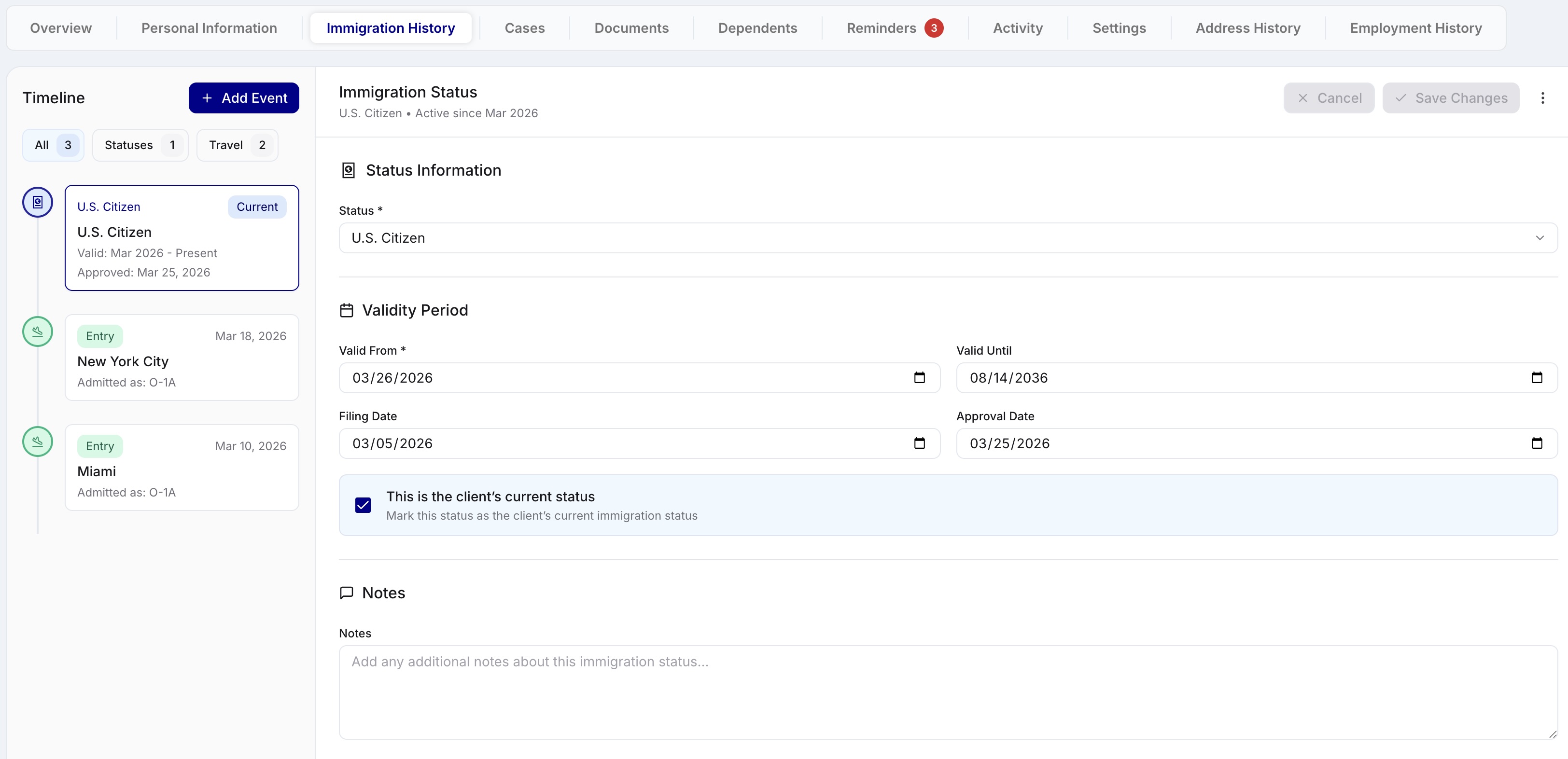This screenshot has height=759, width=1568.
Task: Click the green travel icon beside the New York City entry
Action: [x=37, y=331]
